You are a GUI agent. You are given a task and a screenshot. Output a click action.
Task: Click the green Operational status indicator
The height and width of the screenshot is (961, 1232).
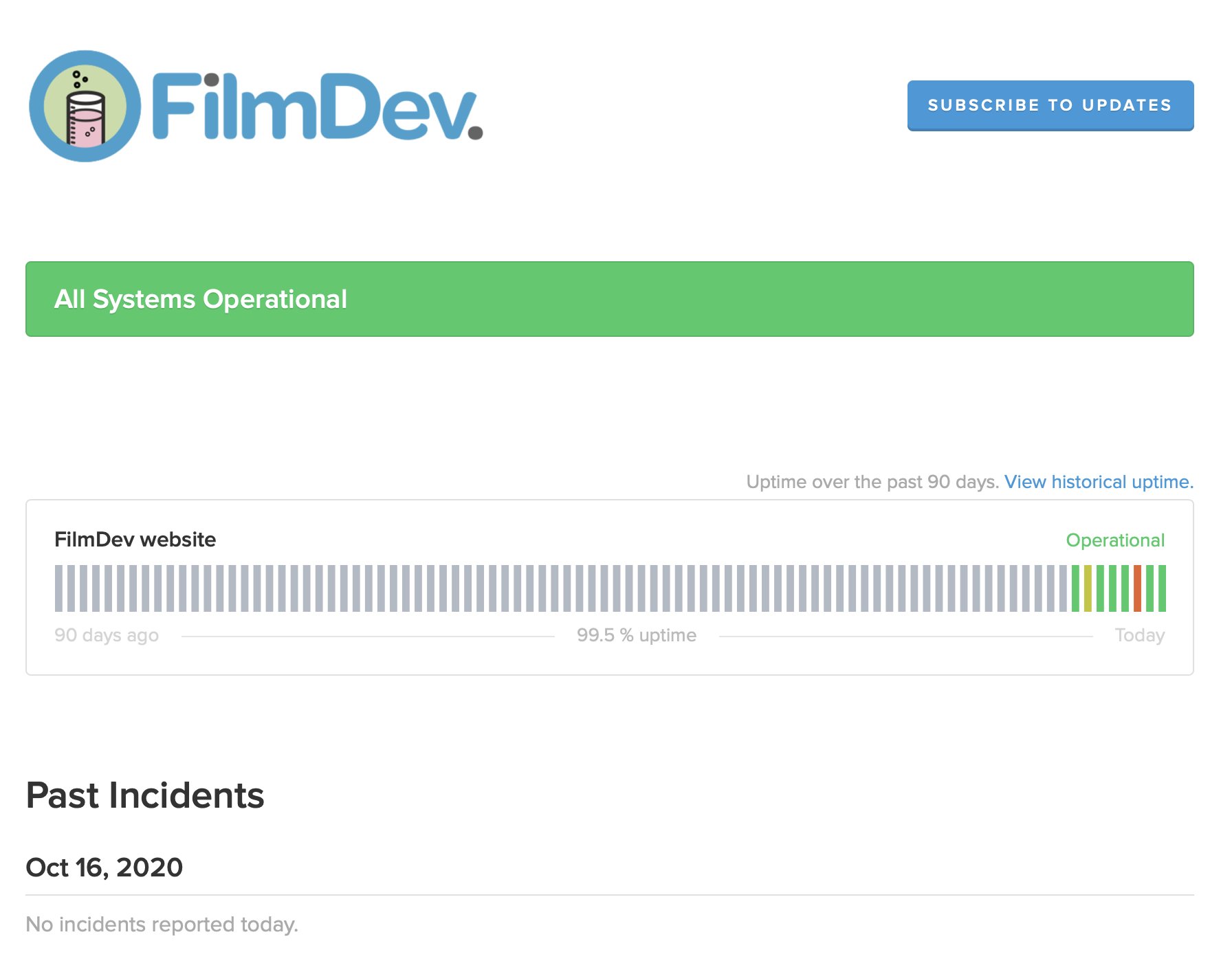click(x=1114, y=541)
